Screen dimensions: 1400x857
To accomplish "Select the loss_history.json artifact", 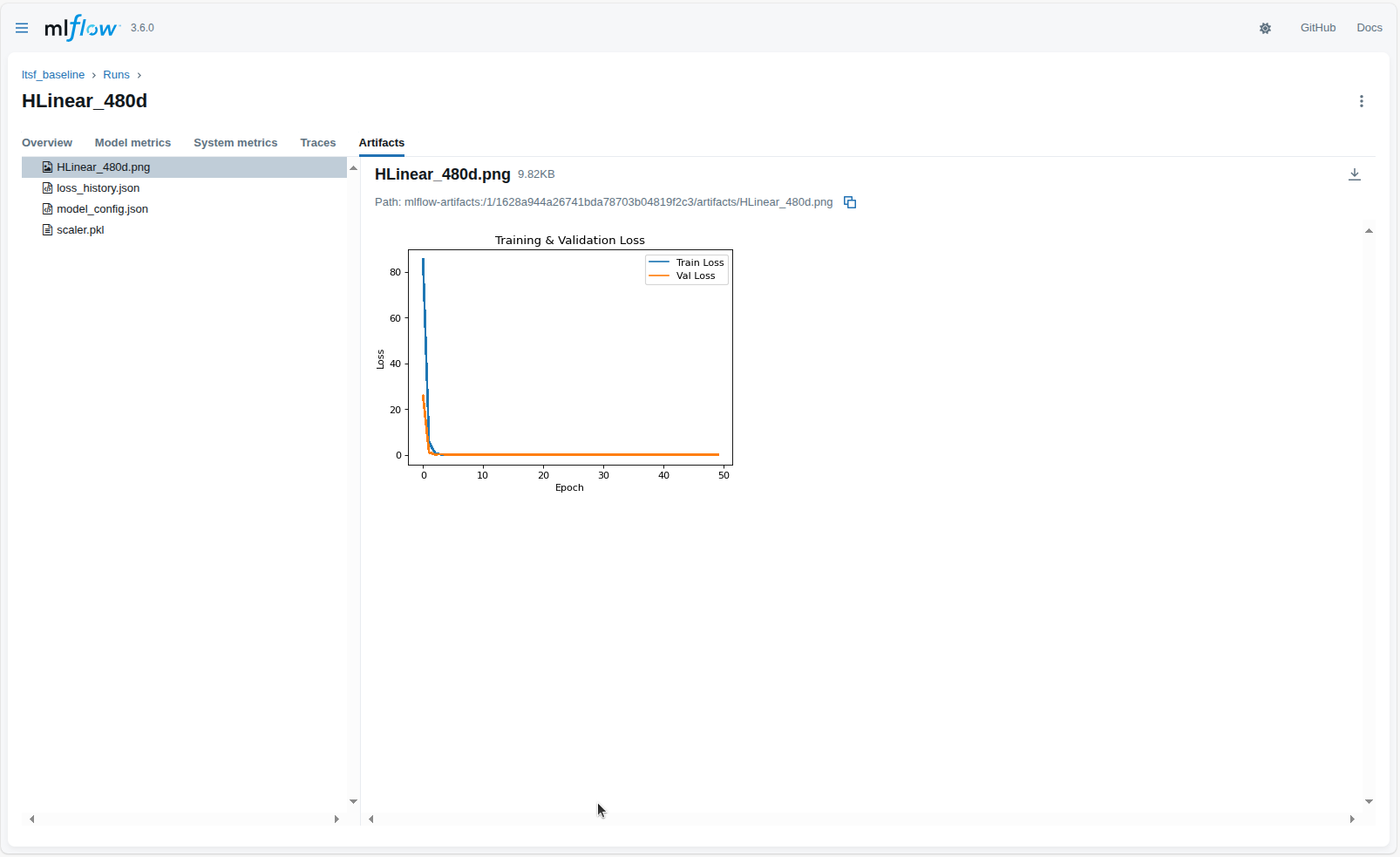I will 98,187.
